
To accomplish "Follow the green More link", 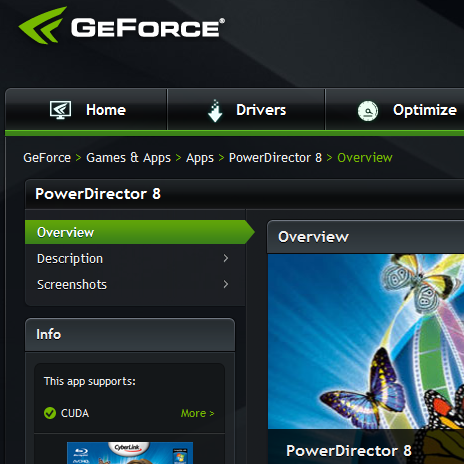I will tap(197, 413).
